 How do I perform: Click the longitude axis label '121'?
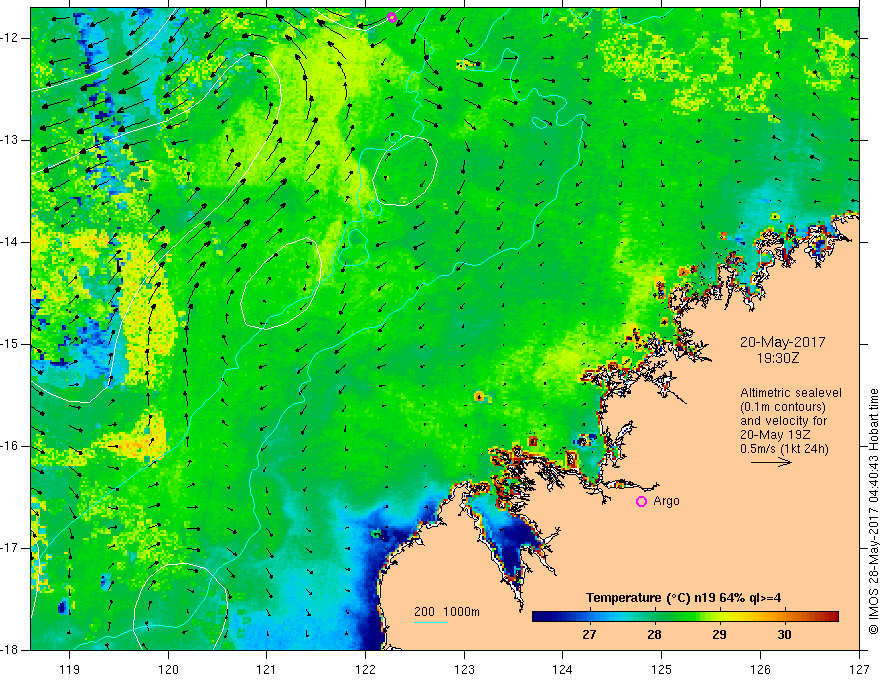point(267,669)
